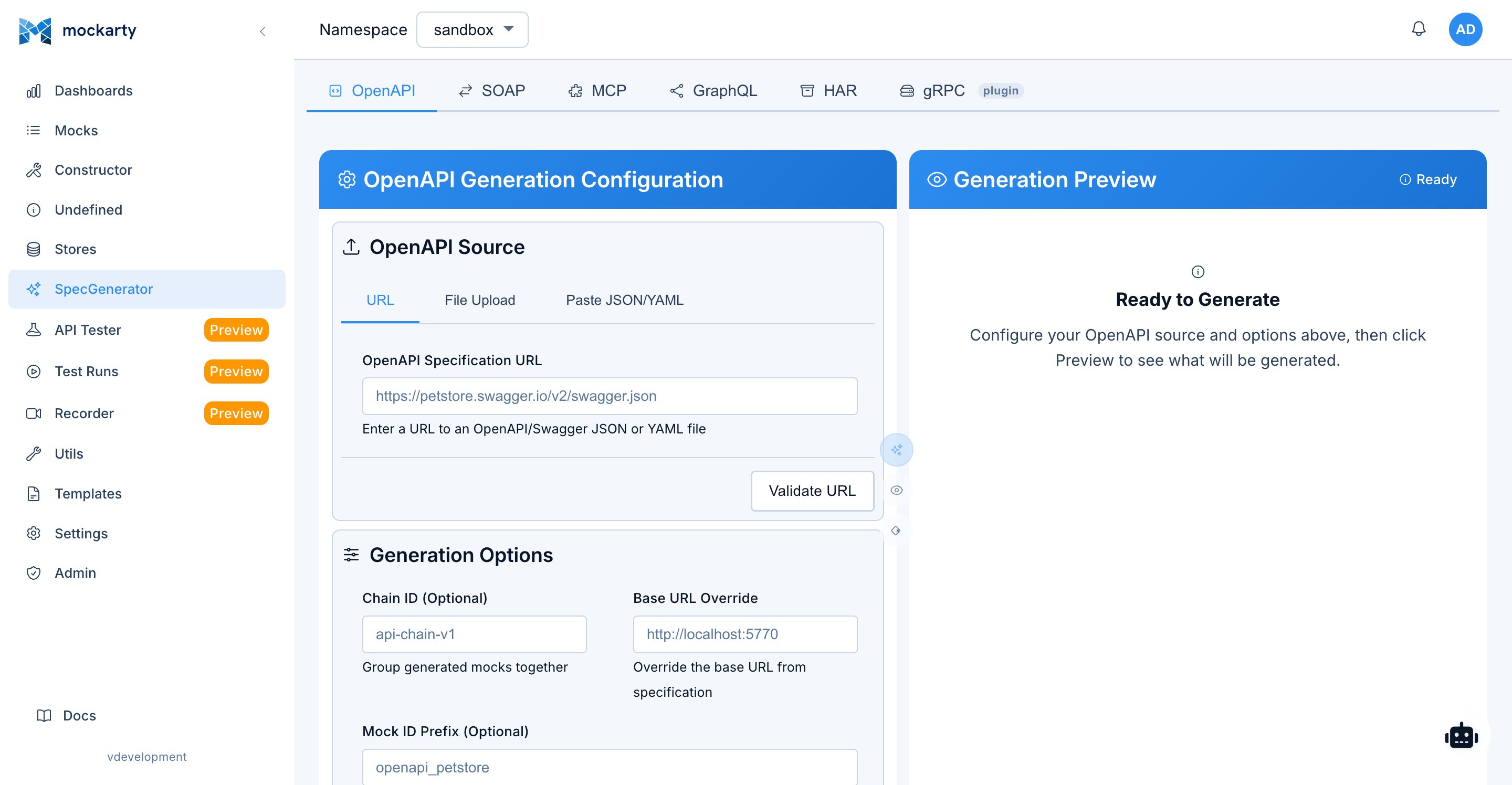Image resolution: width=1512 pixels, height=785 pixels.
Task: Focus the Mock ID Prefix field
Action: pyautogui.click(x=609, y=766)
